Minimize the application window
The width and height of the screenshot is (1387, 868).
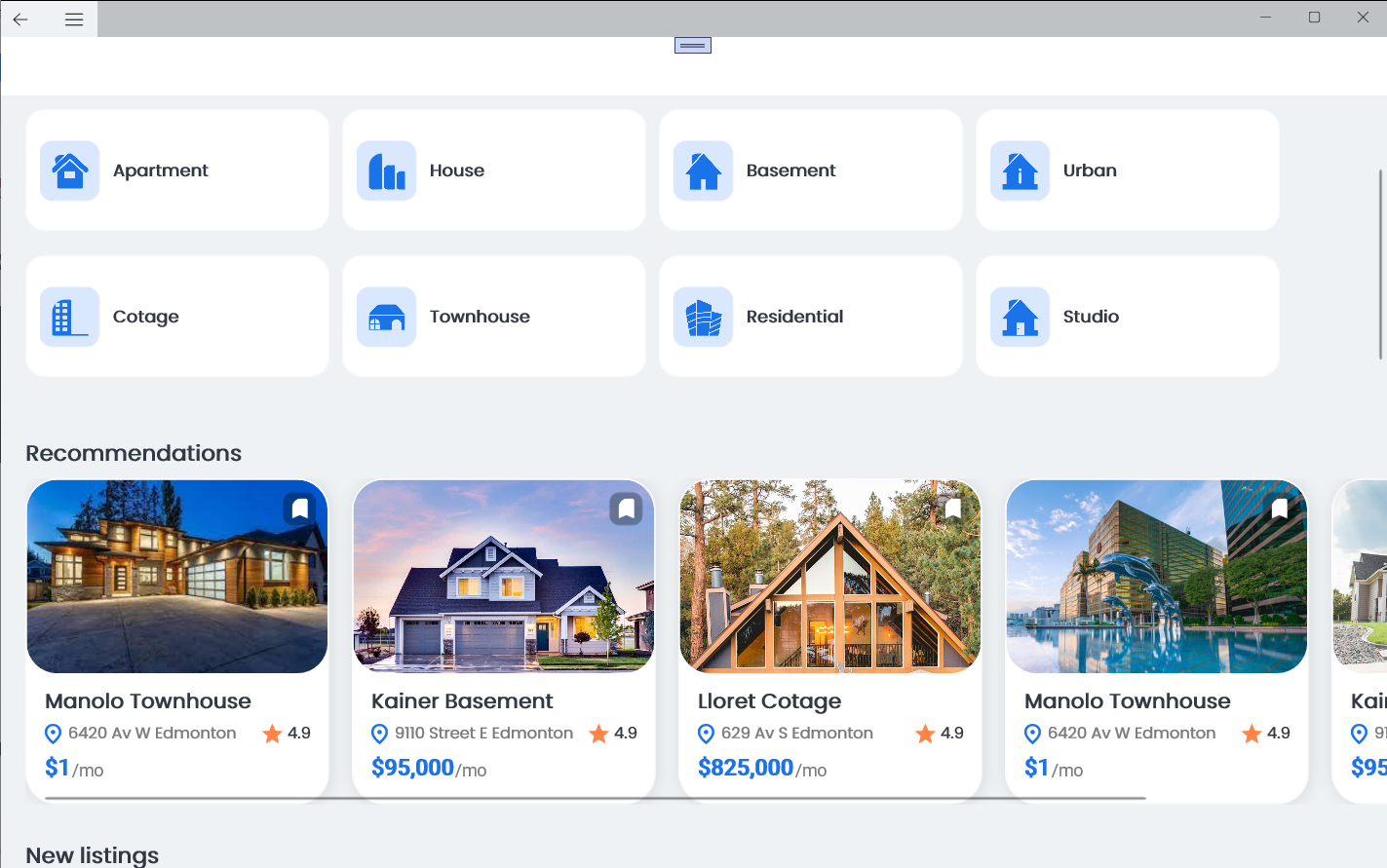tap(1265, 18)
